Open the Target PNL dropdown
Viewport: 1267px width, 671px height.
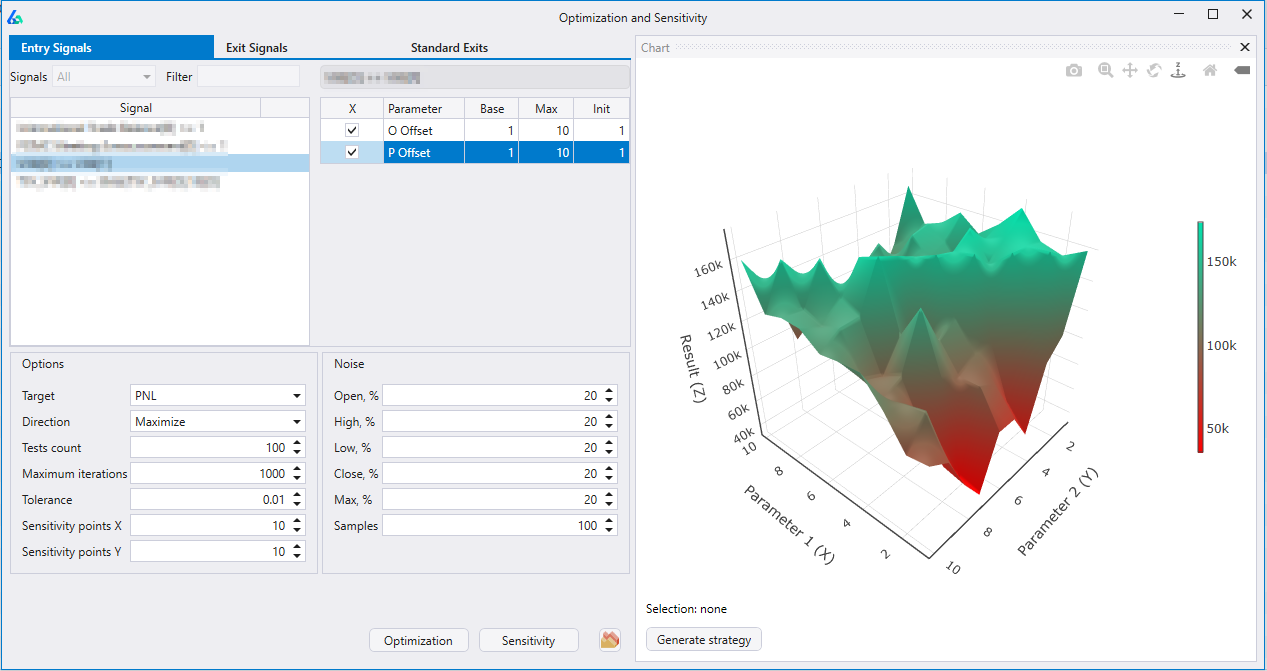pos(218,396)
